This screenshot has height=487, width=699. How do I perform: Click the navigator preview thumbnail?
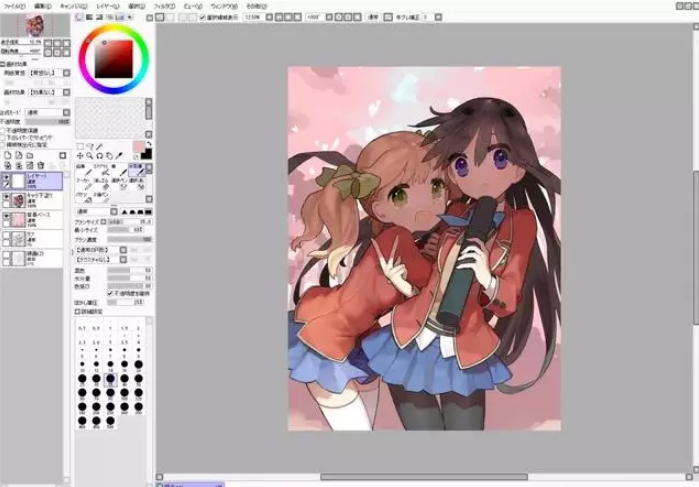click(35, 25)
